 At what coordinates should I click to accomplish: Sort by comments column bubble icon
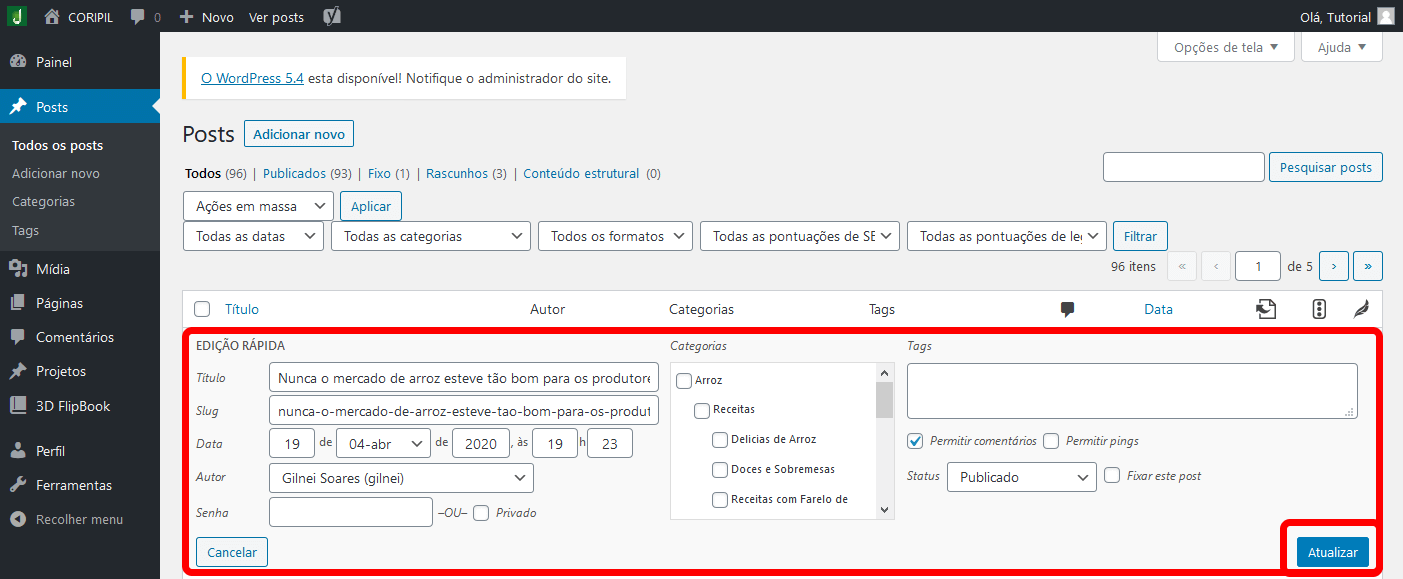click(x=1068, y=310)
